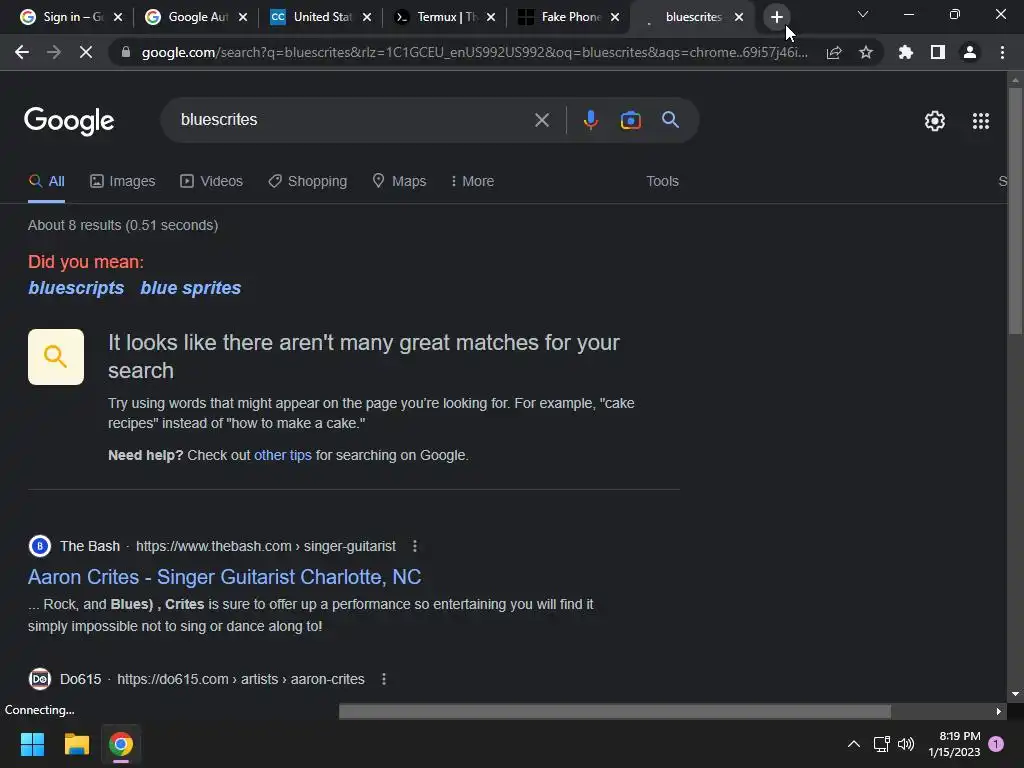Go to Google homepage via logo
The width and height of the screenshot is (1024, 768).
point(69,121)
